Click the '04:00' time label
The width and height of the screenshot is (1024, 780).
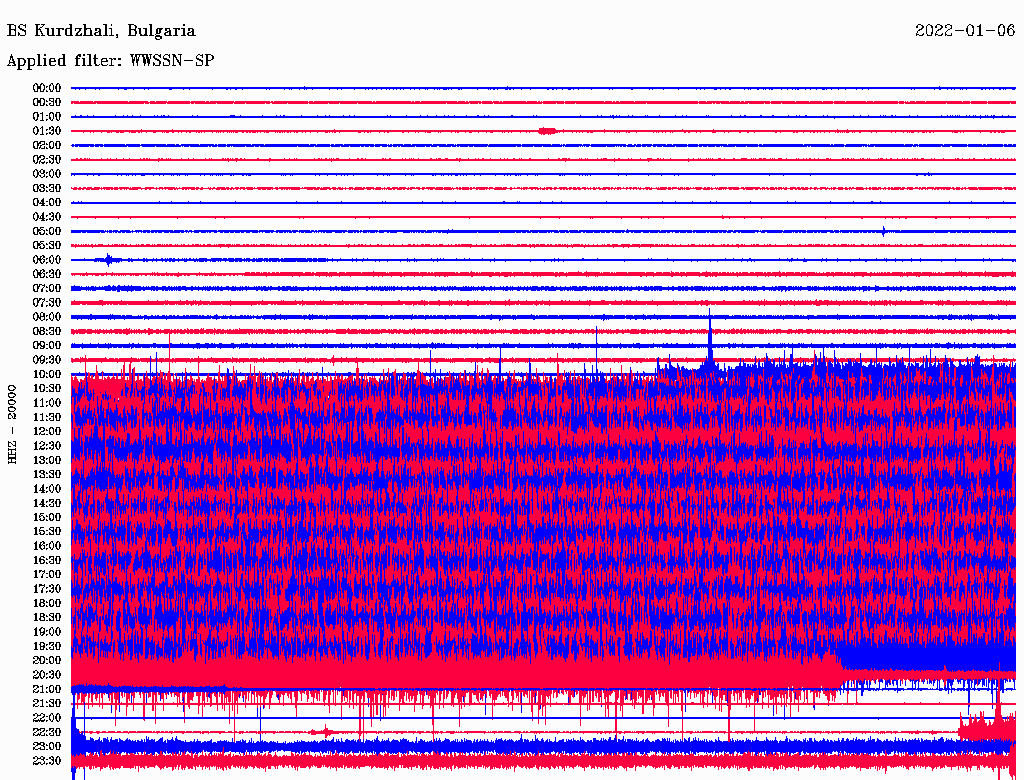coord(47,203)
